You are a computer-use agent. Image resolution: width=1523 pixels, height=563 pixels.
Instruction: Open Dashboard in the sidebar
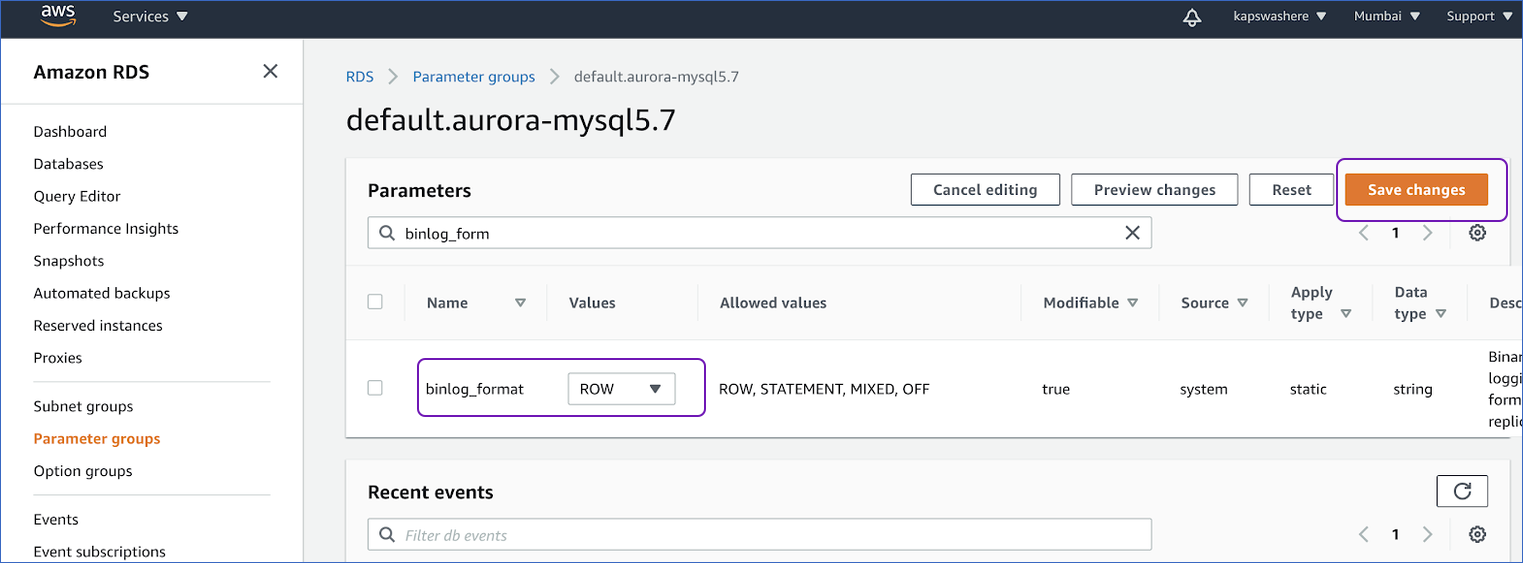[x=70, y=131]
